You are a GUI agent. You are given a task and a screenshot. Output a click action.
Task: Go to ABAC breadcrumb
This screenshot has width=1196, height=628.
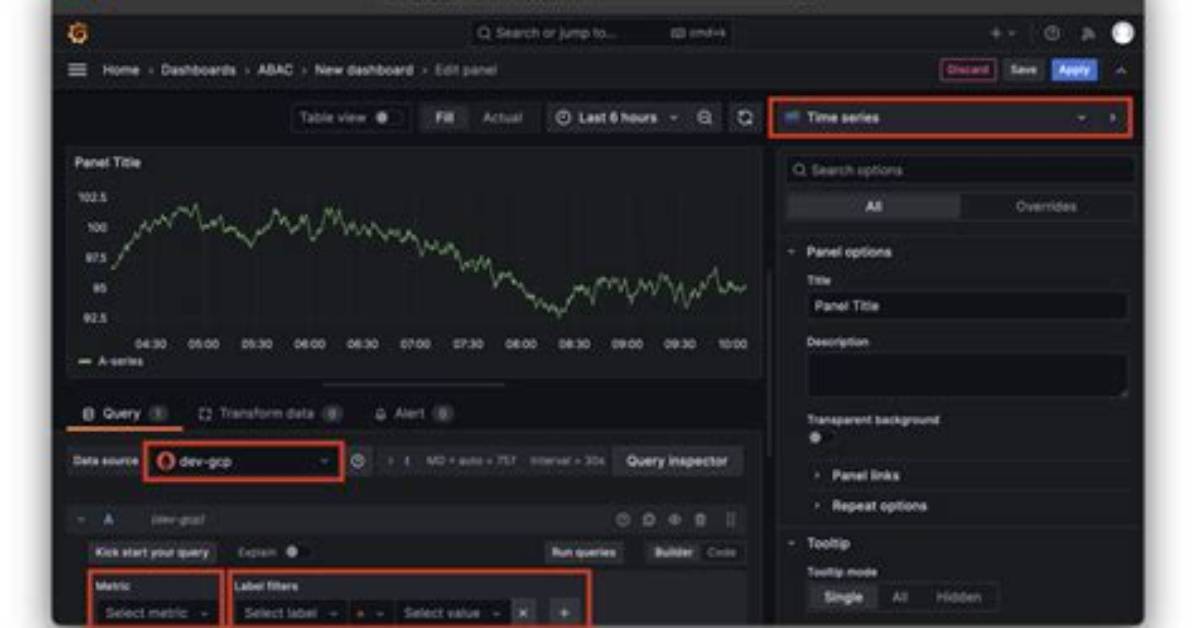point(275,70)
